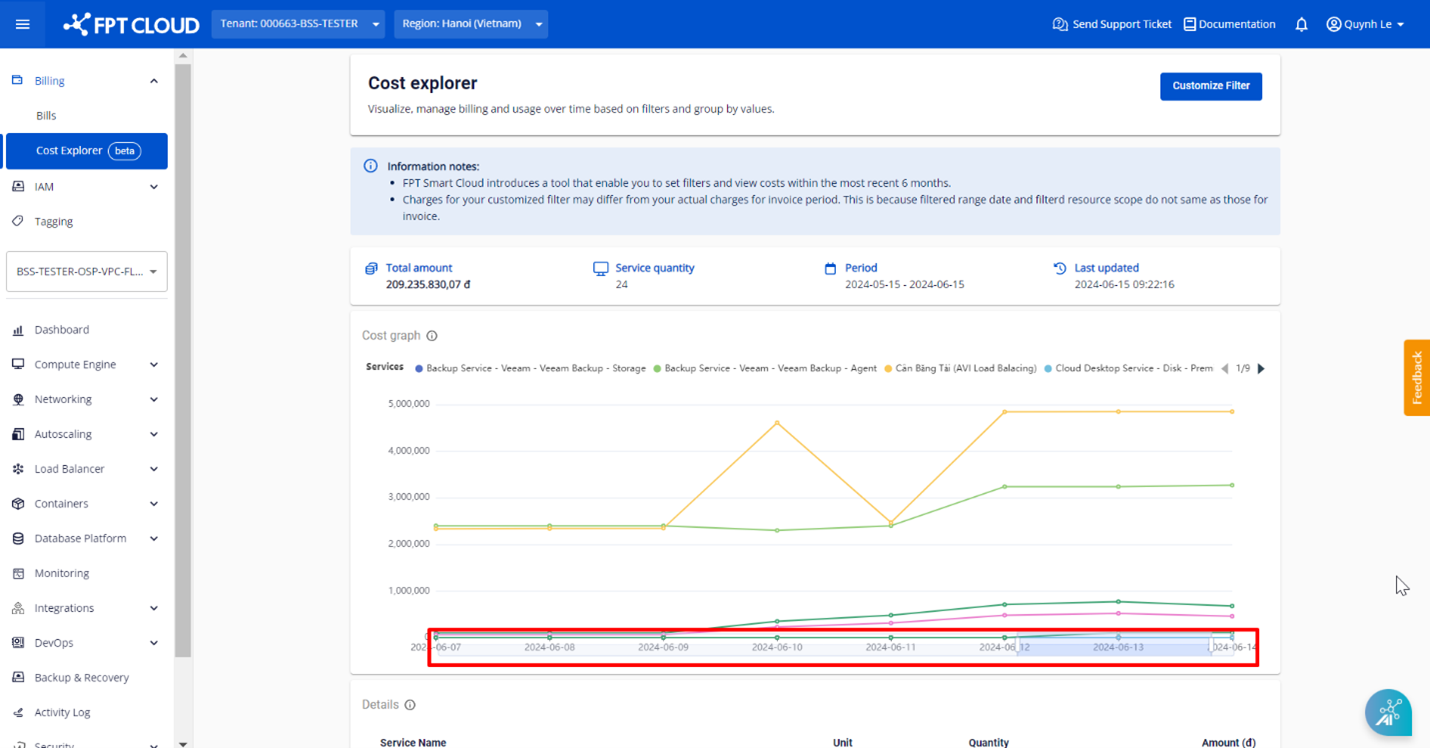Click the Cost graph info icon
This screenshot has height=748, width=1430.
coord(432,336)
